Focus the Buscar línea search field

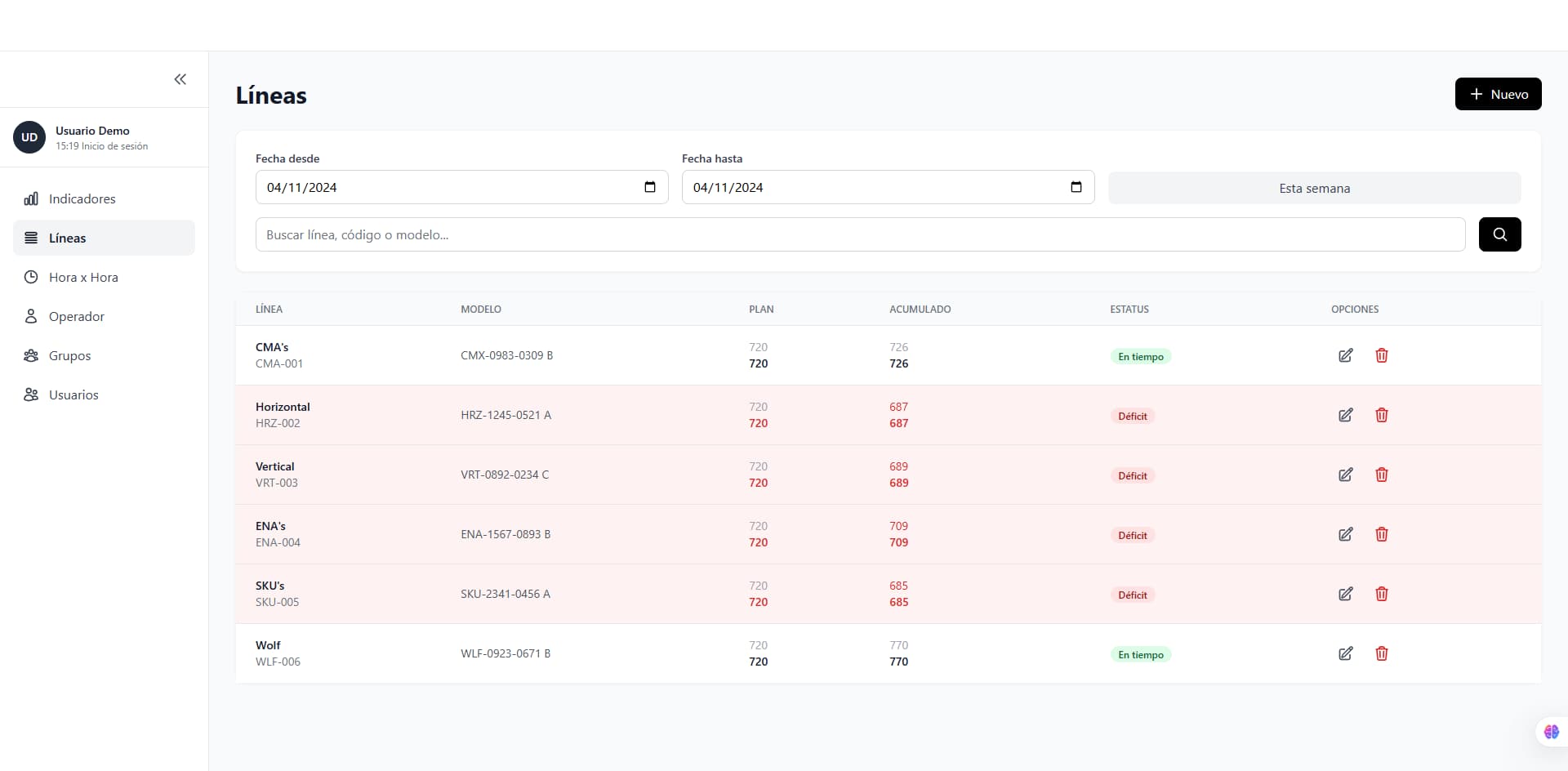[860, 234]
